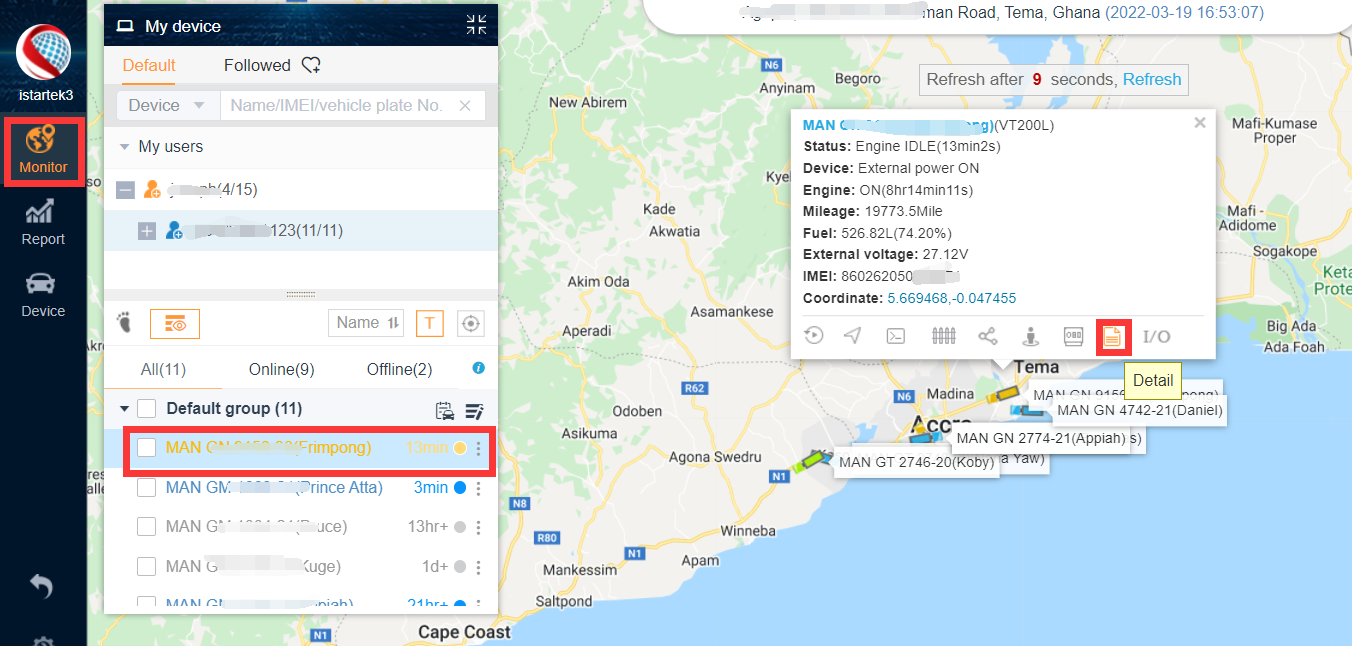Switch to the Followed tab
The image size is (1352, 646).
pos(257,65)
